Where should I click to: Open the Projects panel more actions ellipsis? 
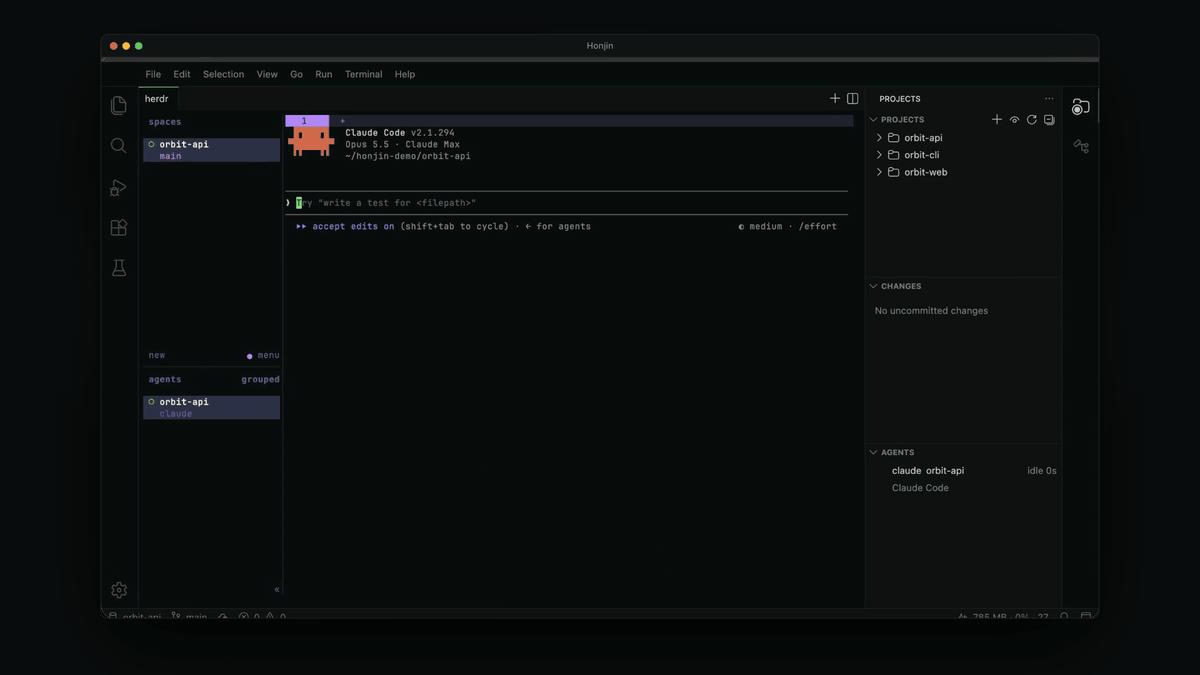pos(1049,99)
